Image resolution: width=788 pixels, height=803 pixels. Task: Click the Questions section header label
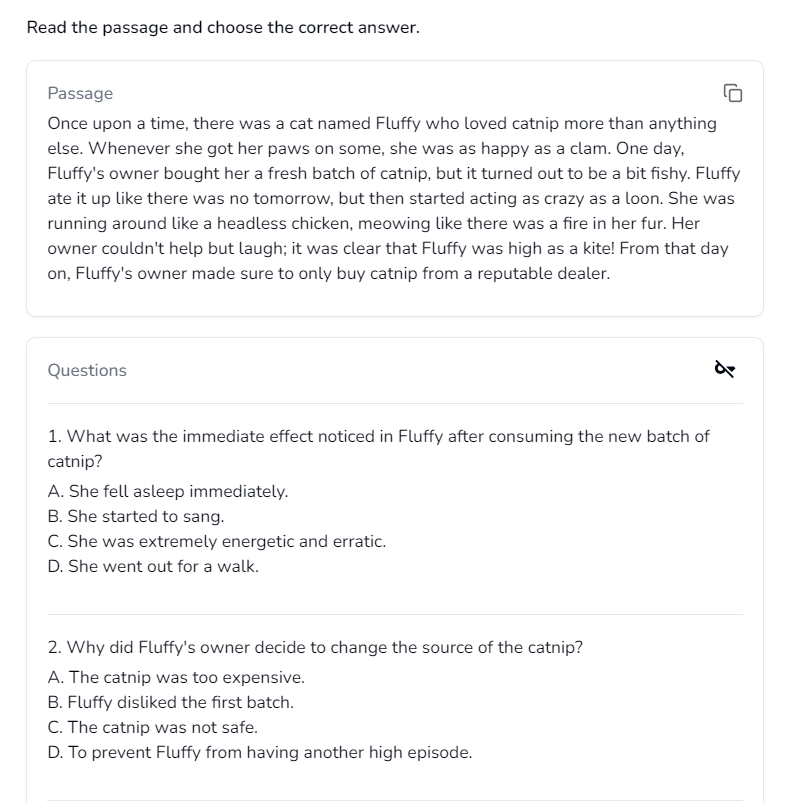coord(87,370)
